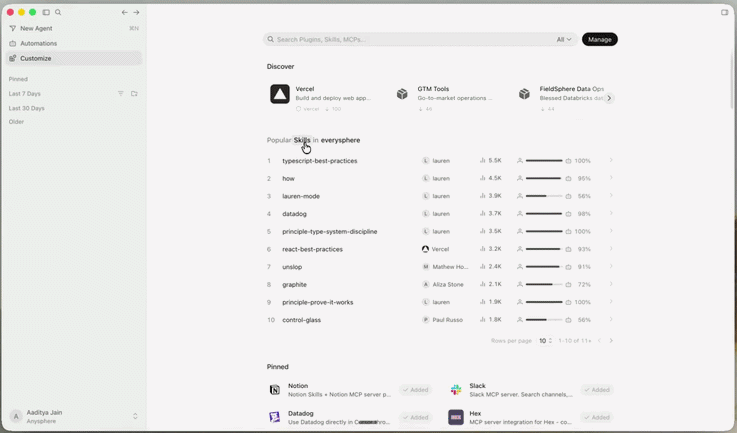This screenshot has width=737, height=433.
Task: Expand typescript-best-practices row chevron
Action: [x=611, y=160]
